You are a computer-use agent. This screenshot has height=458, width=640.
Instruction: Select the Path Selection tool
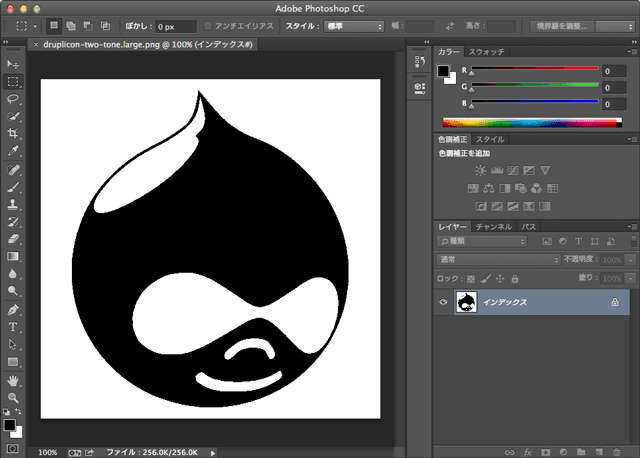[x=13, y=345]
